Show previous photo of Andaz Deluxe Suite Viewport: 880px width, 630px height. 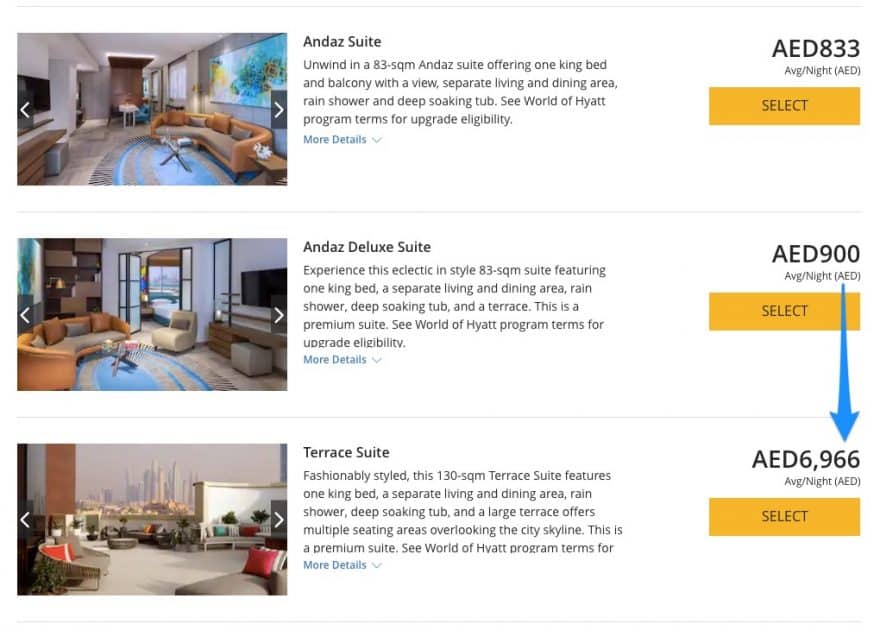coord(25,315)
